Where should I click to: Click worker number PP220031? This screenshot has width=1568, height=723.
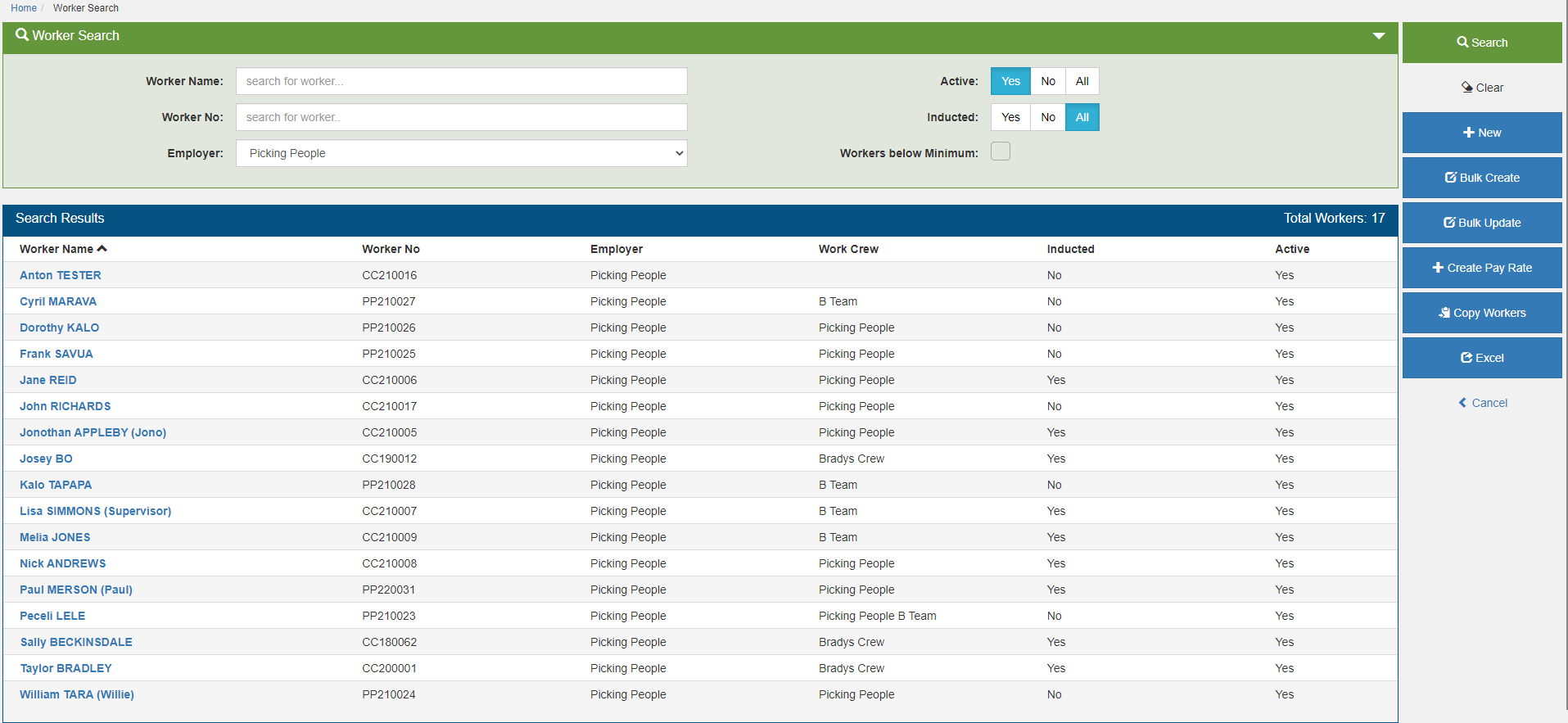[x=389, y=590]
